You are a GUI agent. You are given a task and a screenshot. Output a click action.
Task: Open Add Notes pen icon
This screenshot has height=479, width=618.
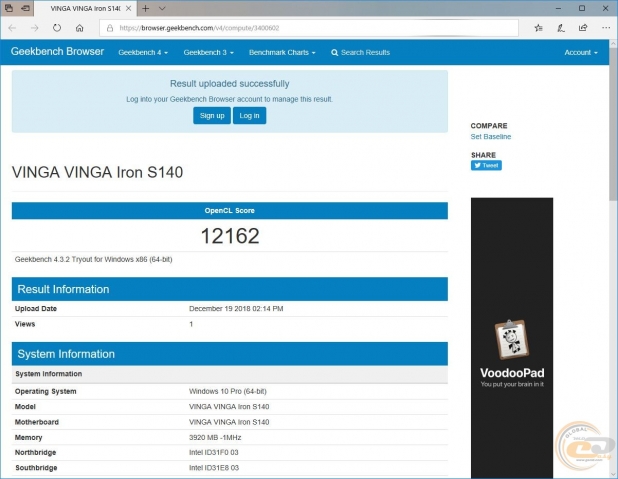tap(561, 28)
